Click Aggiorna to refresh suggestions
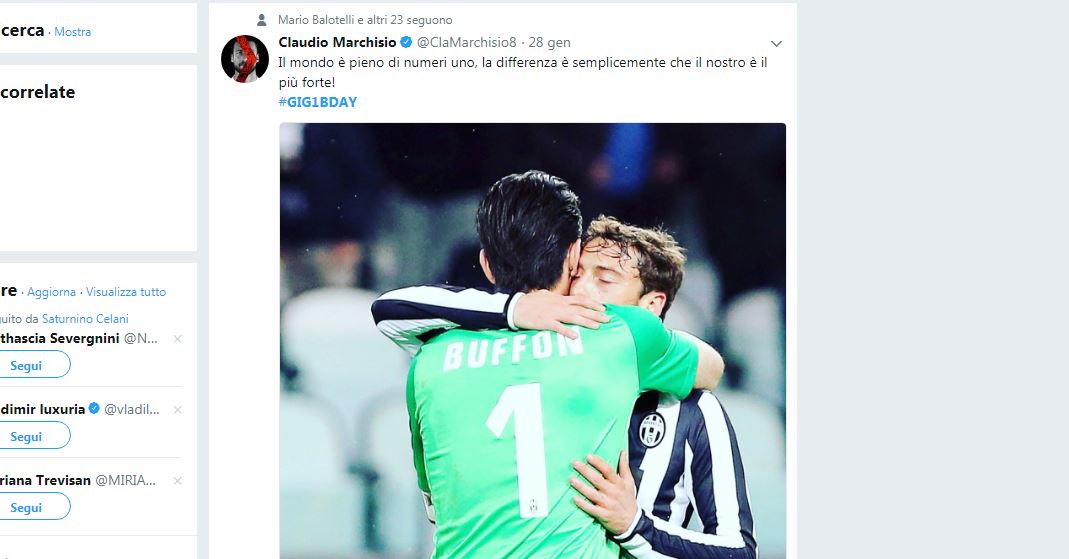Screen dimensions: 1069x559 point(51,292)
